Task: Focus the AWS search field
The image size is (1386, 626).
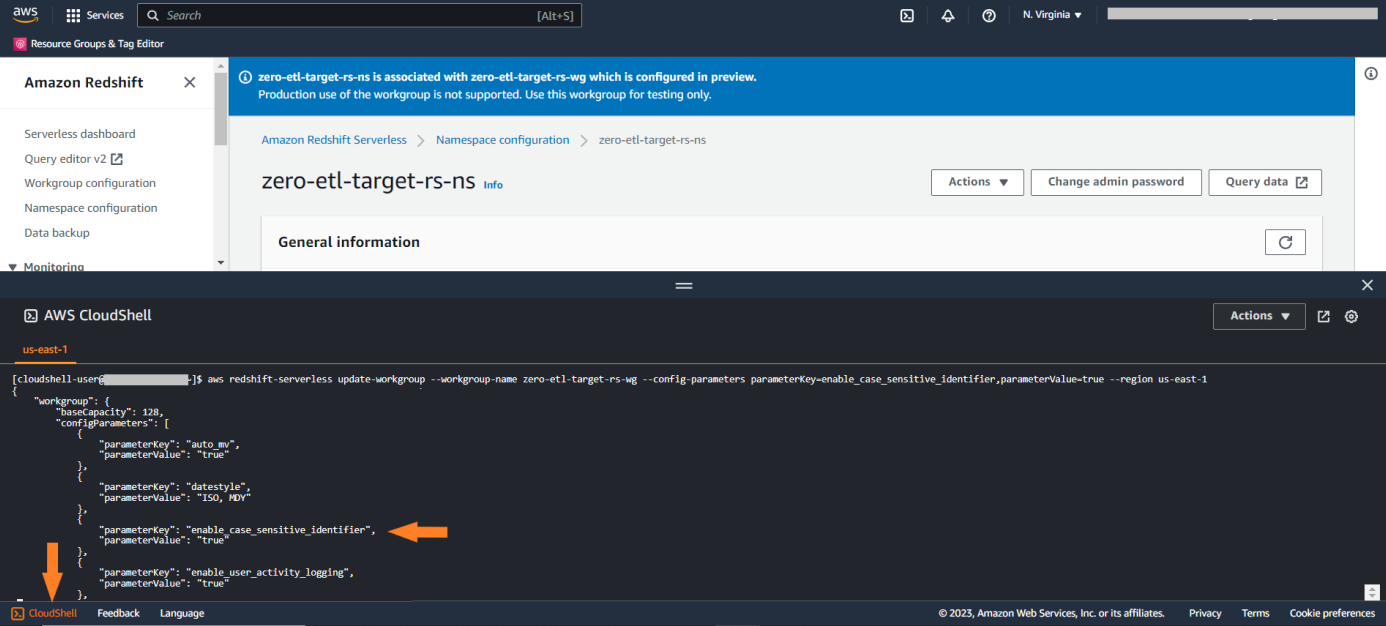Action: [359, 15]
